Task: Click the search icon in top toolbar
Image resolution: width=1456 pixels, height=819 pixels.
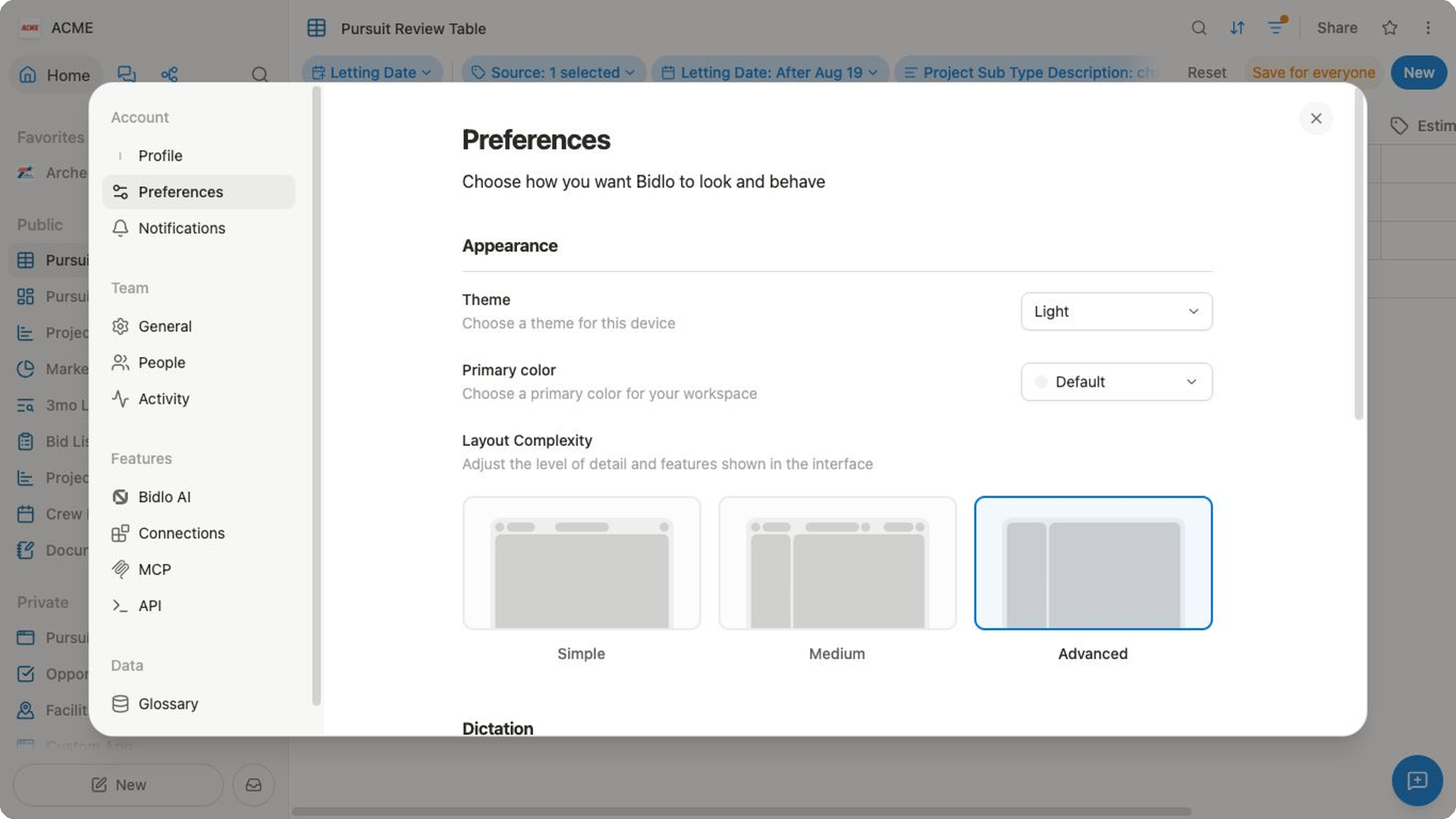Action: point(1198,28)
